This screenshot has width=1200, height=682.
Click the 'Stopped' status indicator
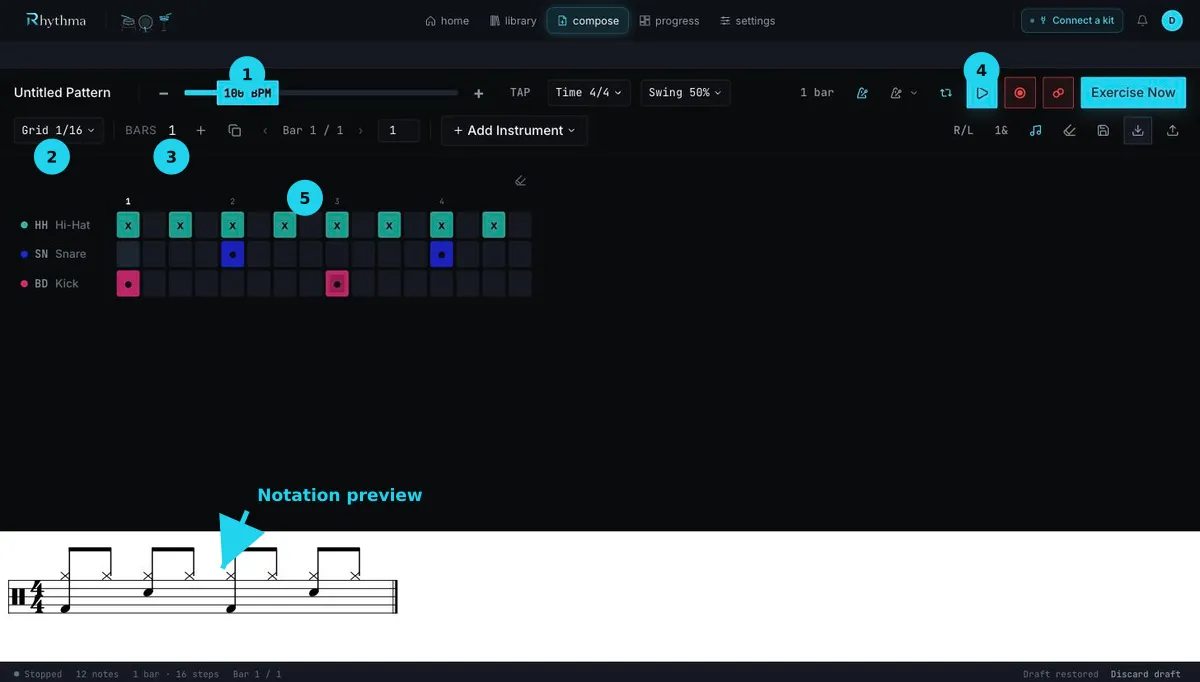38,674
